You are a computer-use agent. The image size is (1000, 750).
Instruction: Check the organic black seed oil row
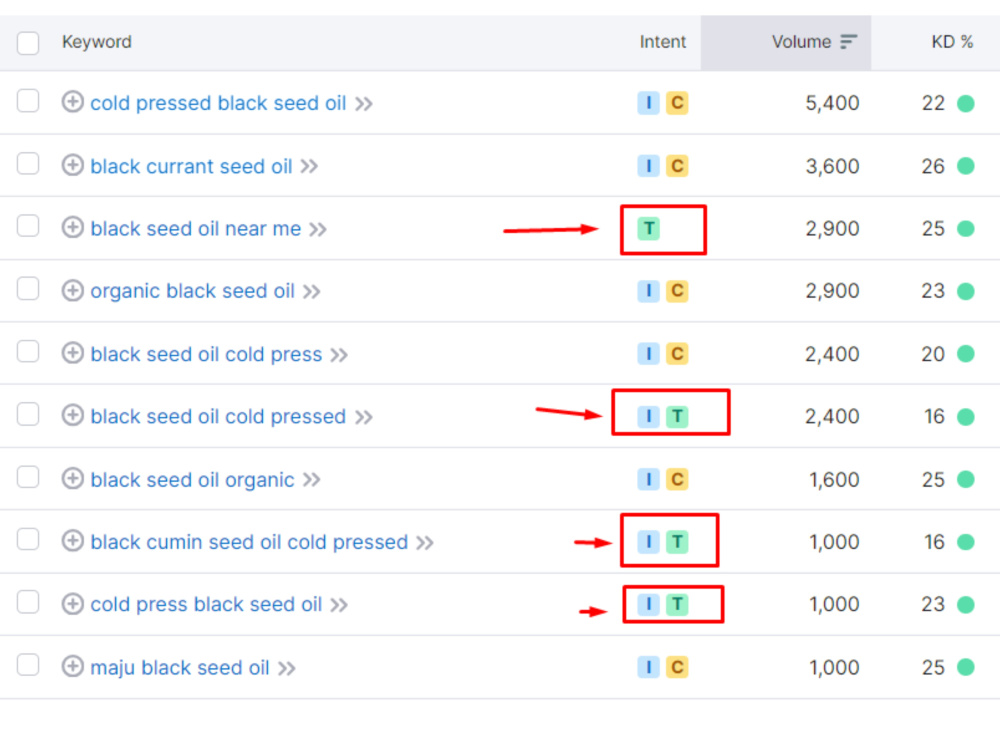(28, 289)
